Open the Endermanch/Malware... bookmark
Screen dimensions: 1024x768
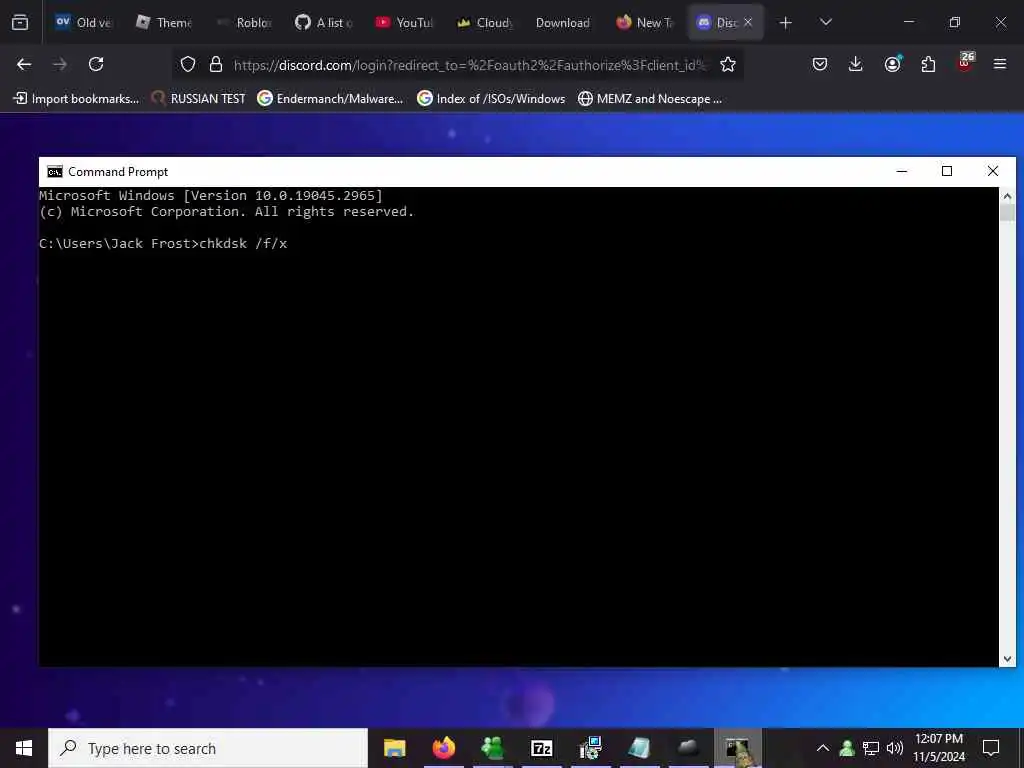click(330, 99)
